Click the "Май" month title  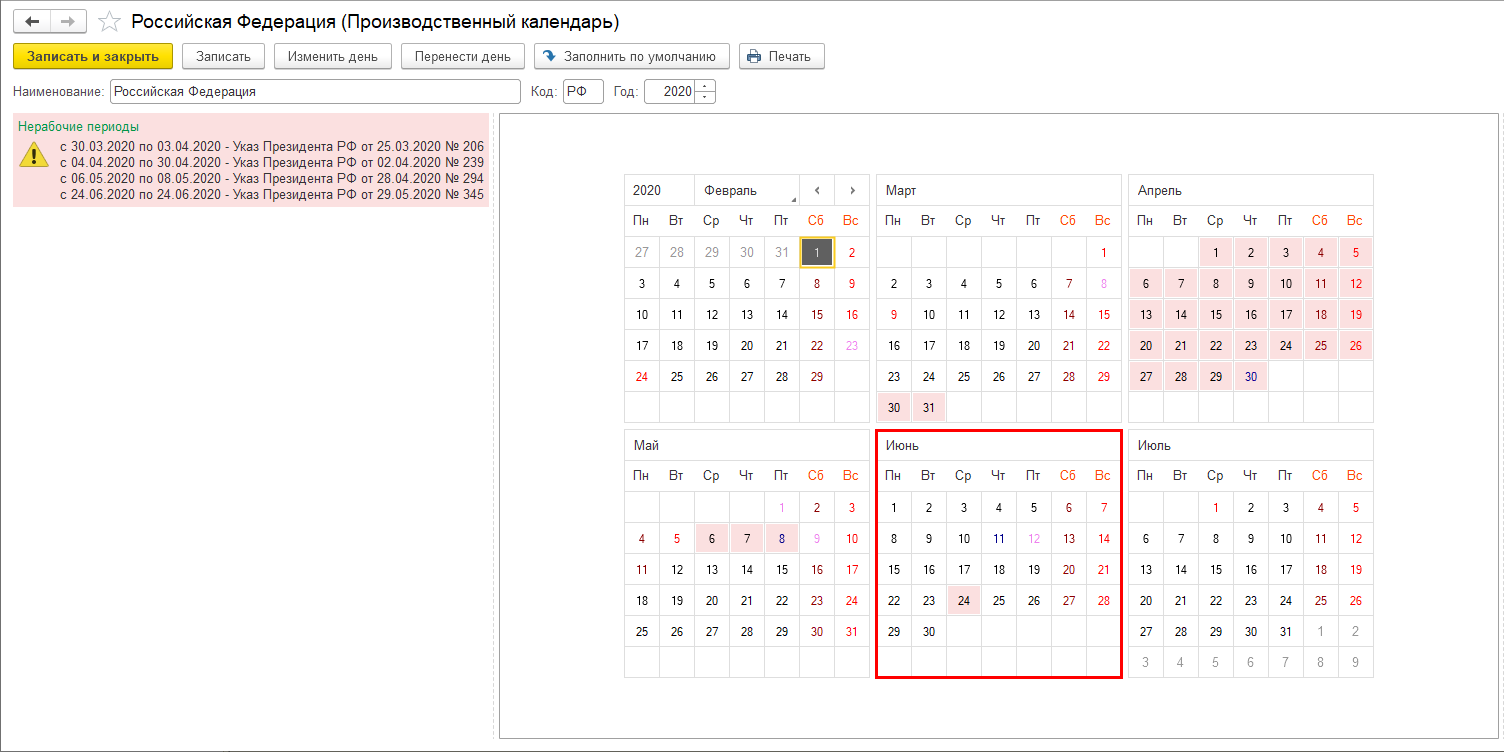(x=646, y=445)
